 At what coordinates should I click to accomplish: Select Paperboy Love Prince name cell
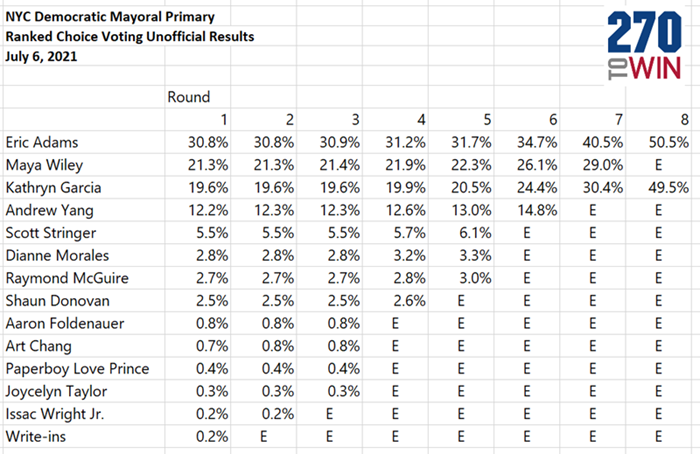[x=77, y=369]
